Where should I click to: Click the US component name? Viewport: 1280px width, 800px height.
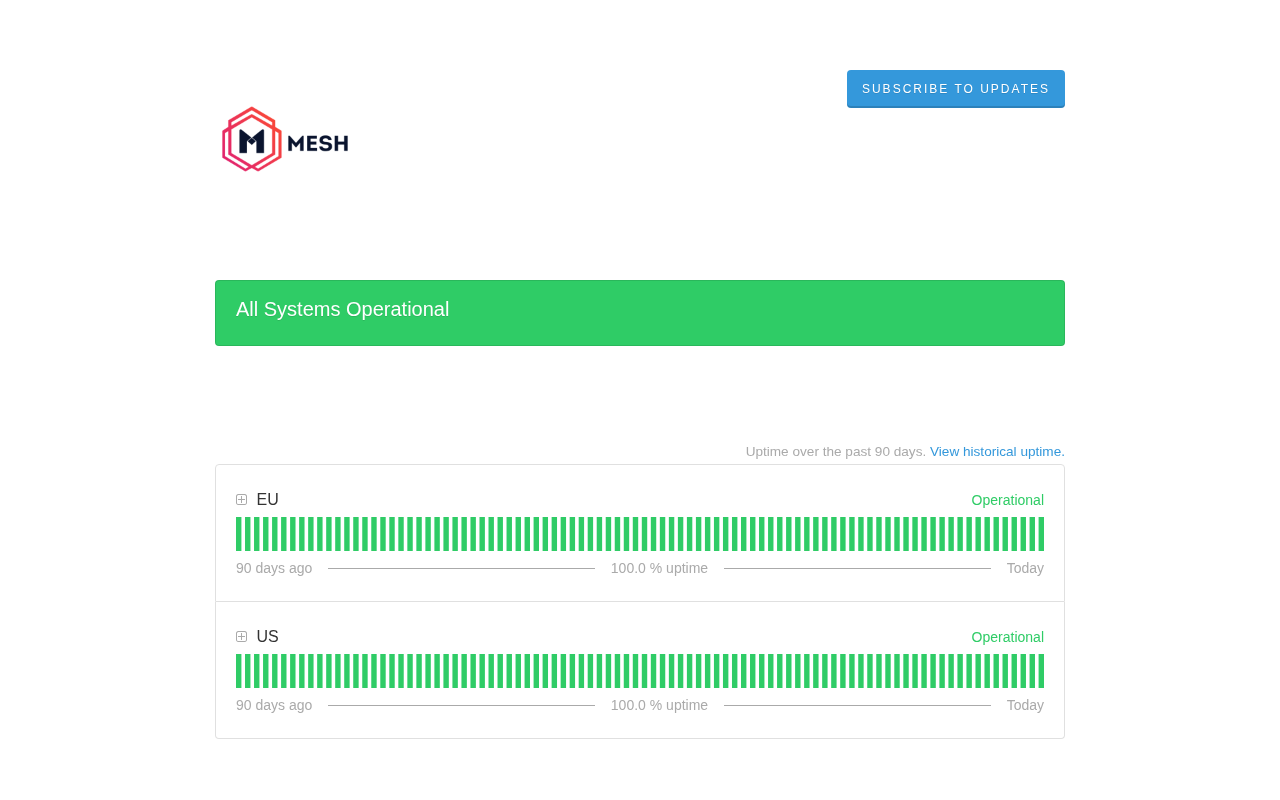coord(268,637)
